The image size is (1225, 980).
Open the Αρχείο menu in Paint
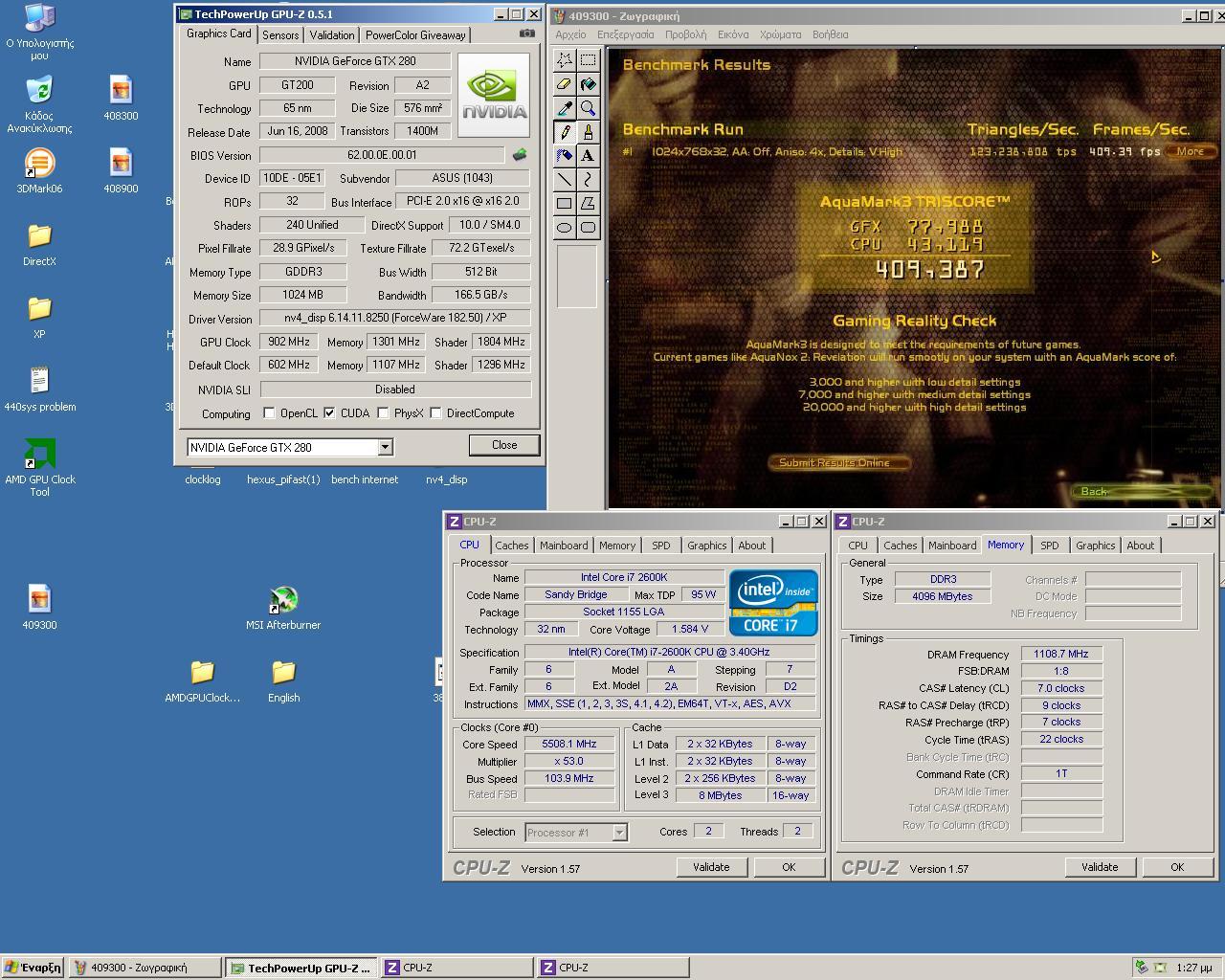tap(570, 34)
